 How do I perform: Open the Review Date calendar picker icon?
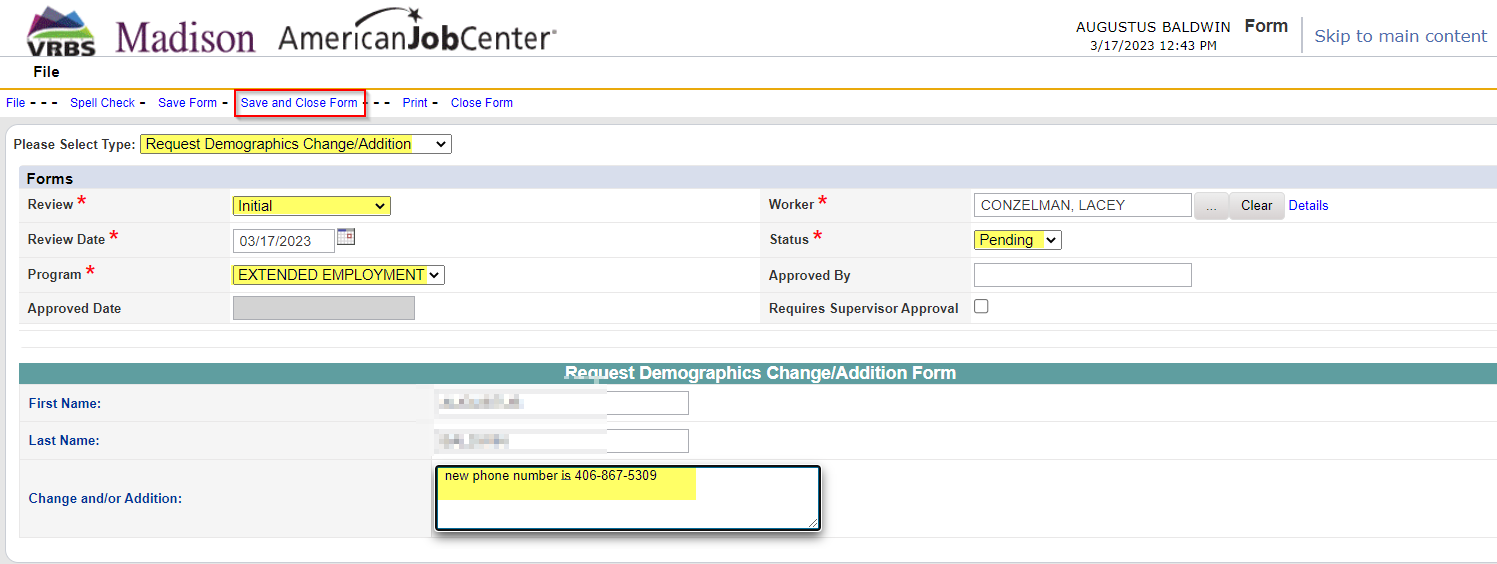(x=346, y=237)
